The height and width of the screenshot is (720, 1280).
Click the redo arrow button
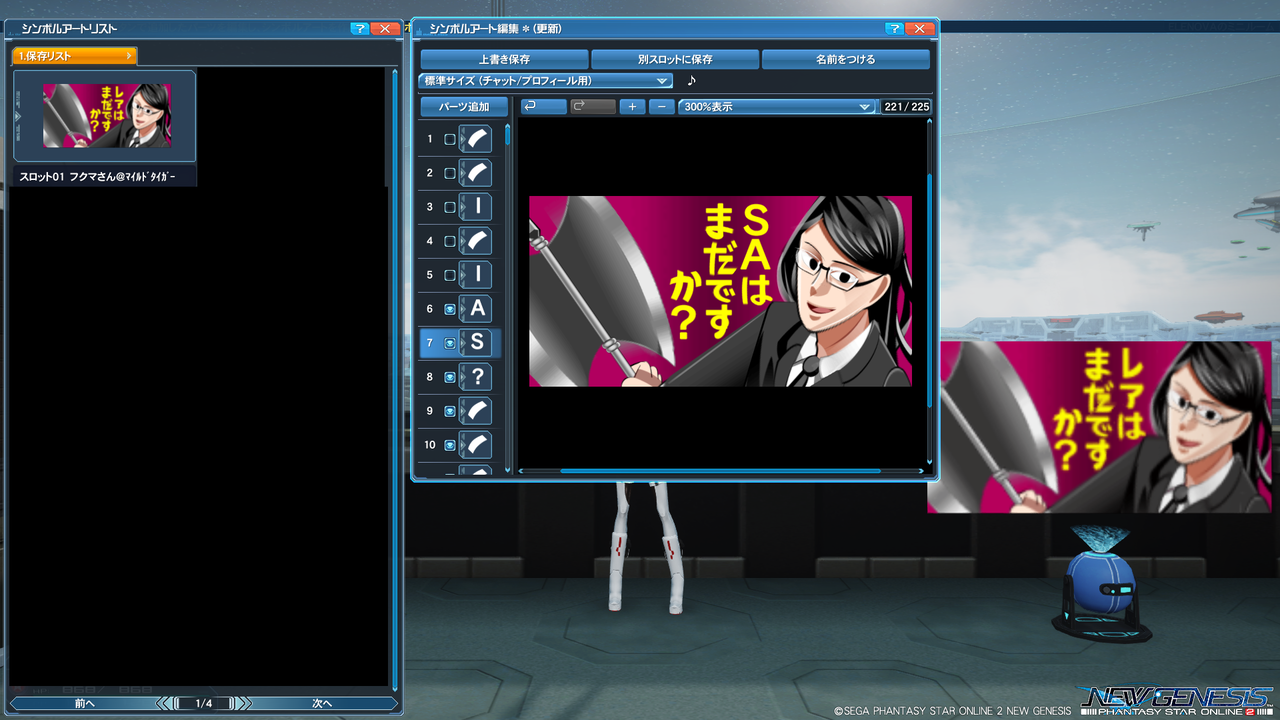point(593,106)
